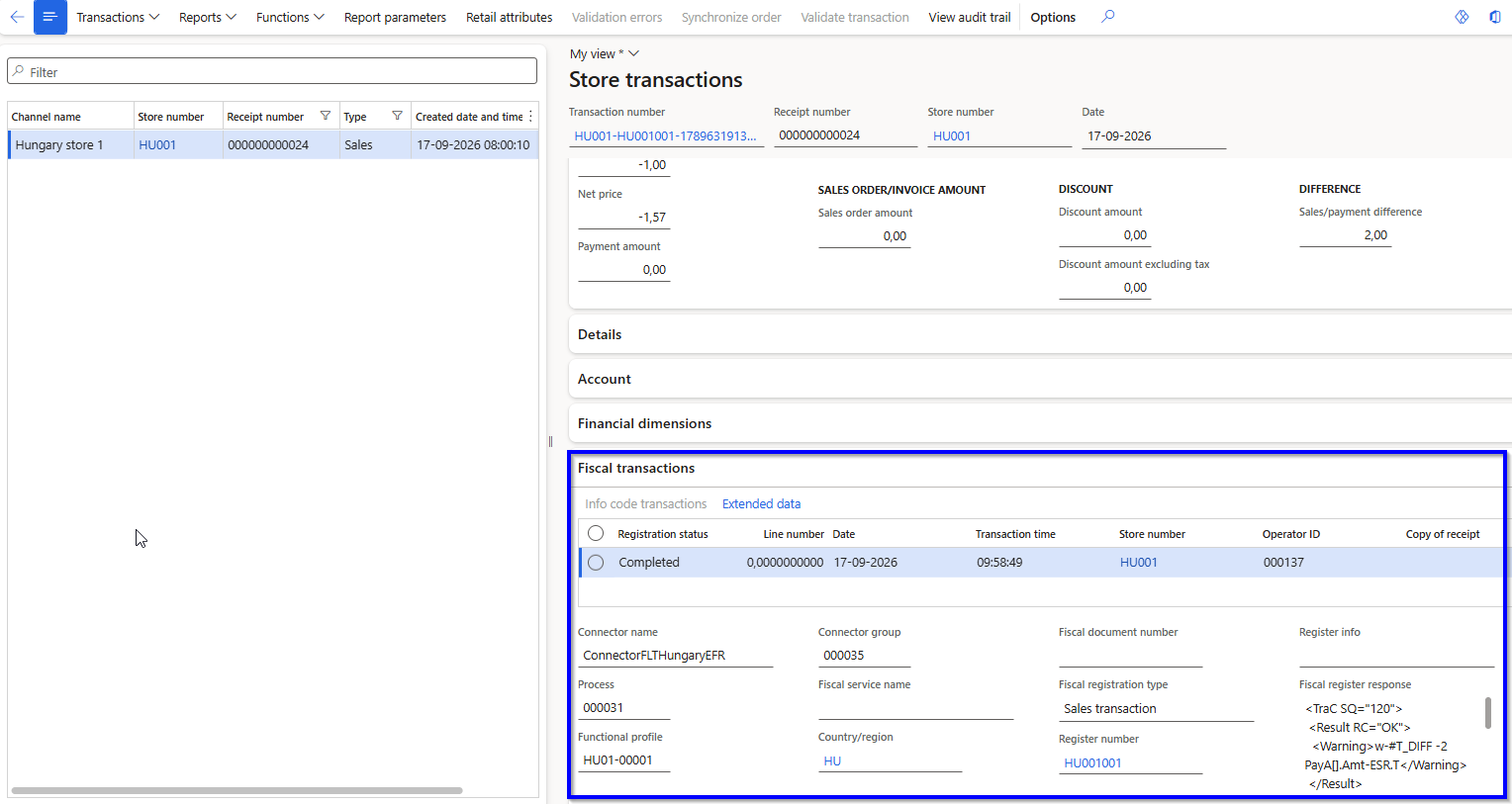Open Register number HU001001 link
The height and width of the screenshot is (804, 1512).
point(1092,762)
